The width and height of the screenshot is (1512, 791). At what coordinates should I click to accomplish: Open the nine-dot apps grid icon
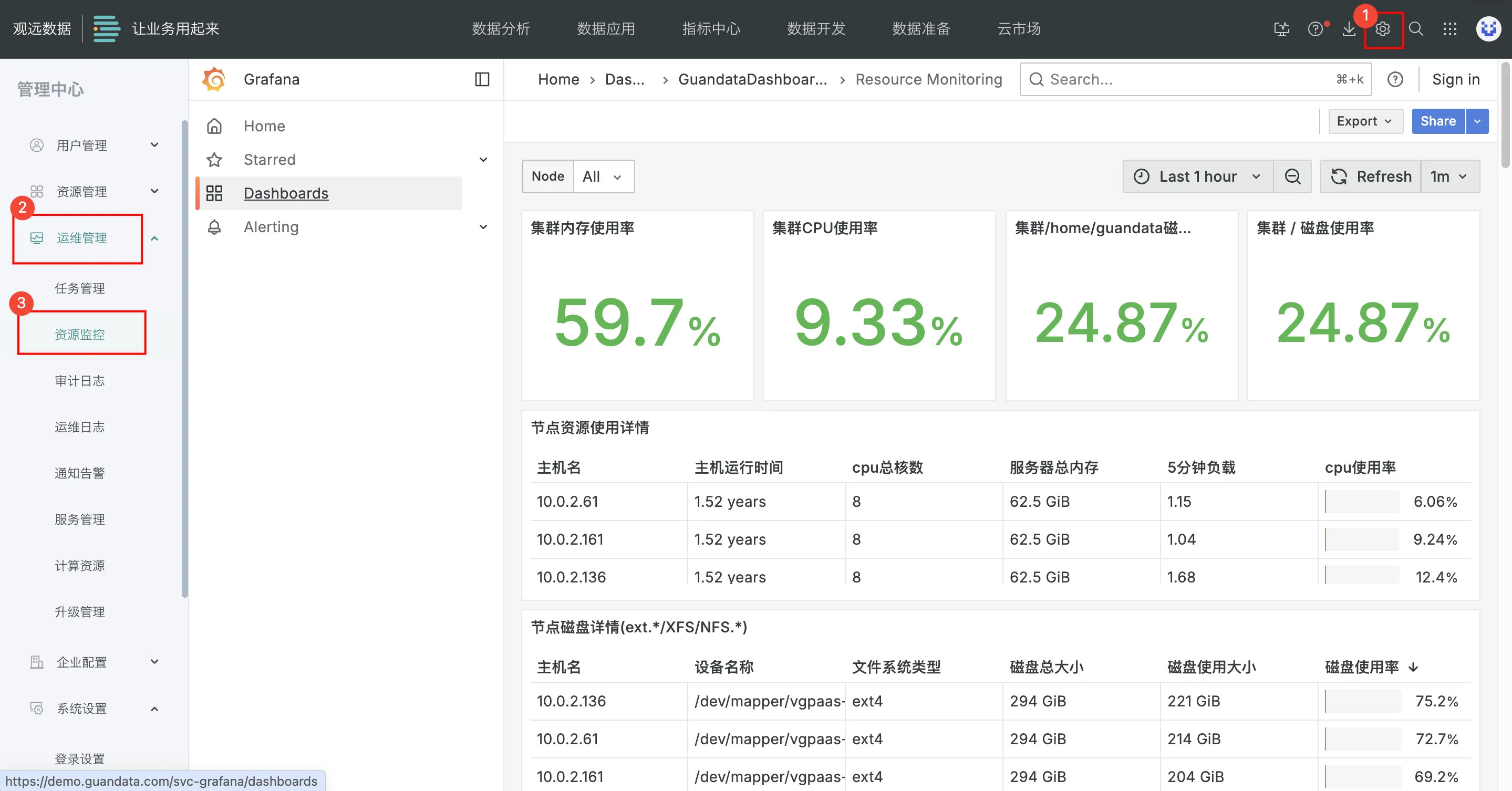1450,29
